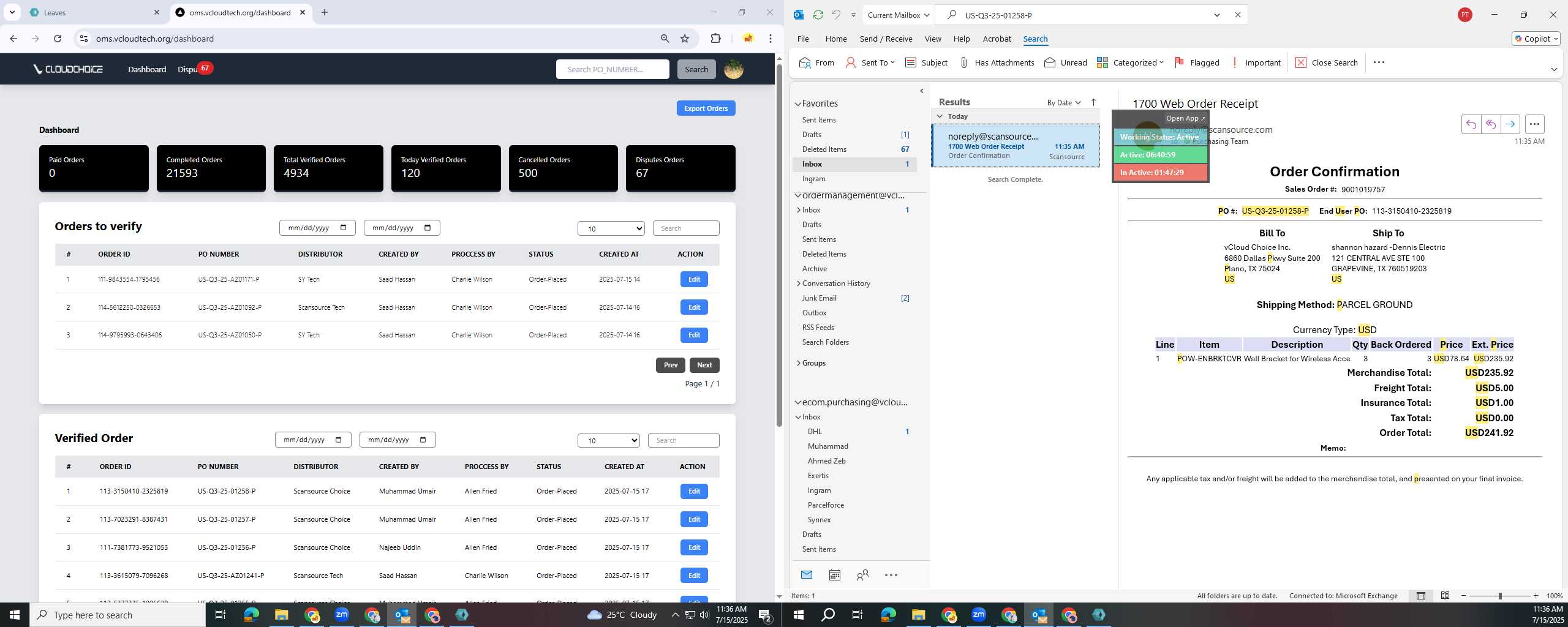
Task: Collapse the Favorites folder group
Action: coord(798,104)
